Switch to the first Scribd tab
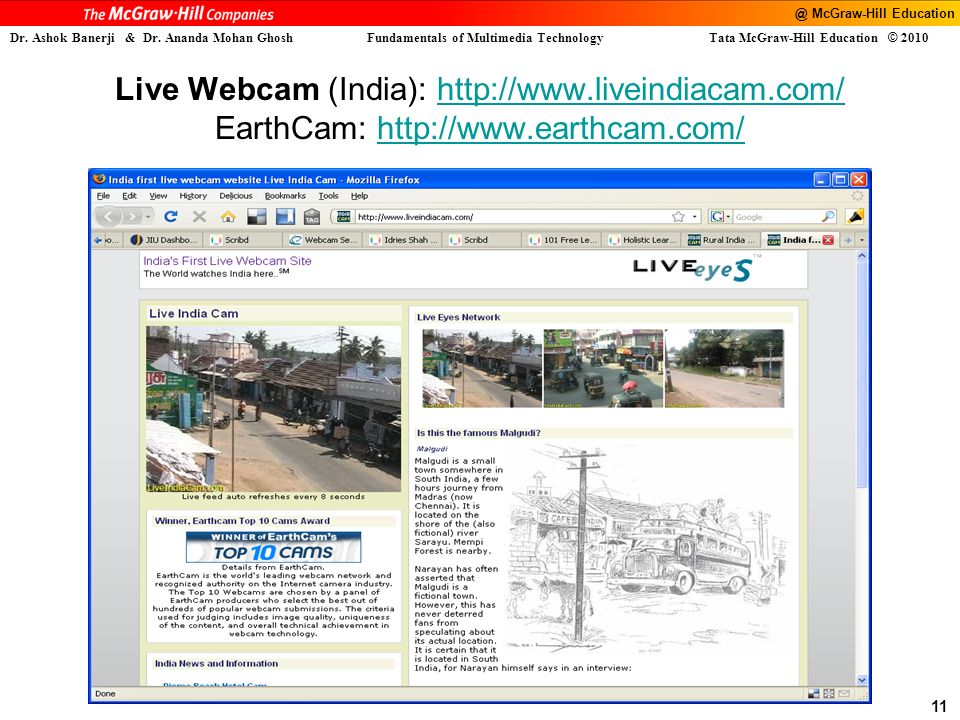Viewport: 960px width, 720px height. 243,240
